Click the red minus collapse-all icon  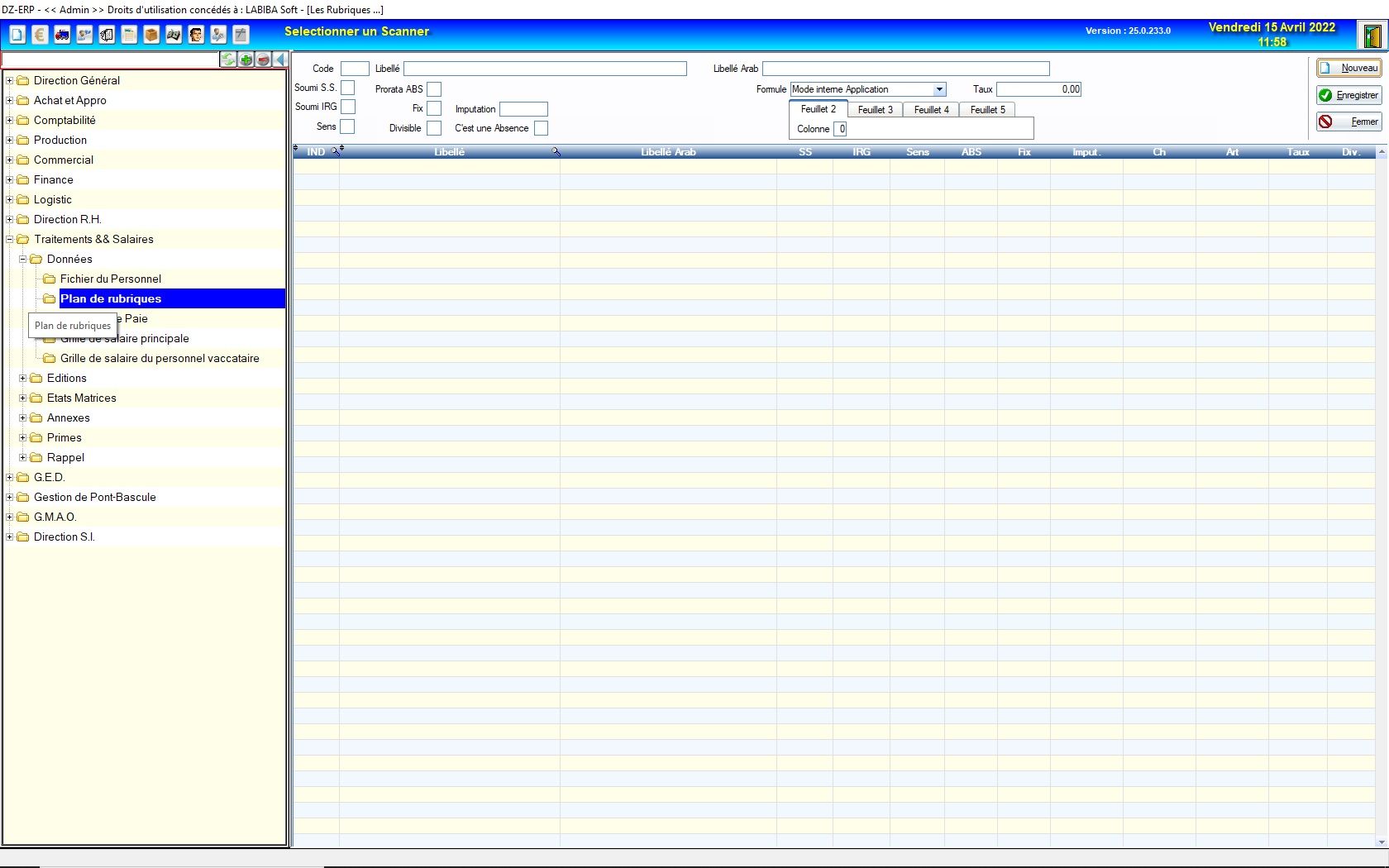[x=263, y=60]
